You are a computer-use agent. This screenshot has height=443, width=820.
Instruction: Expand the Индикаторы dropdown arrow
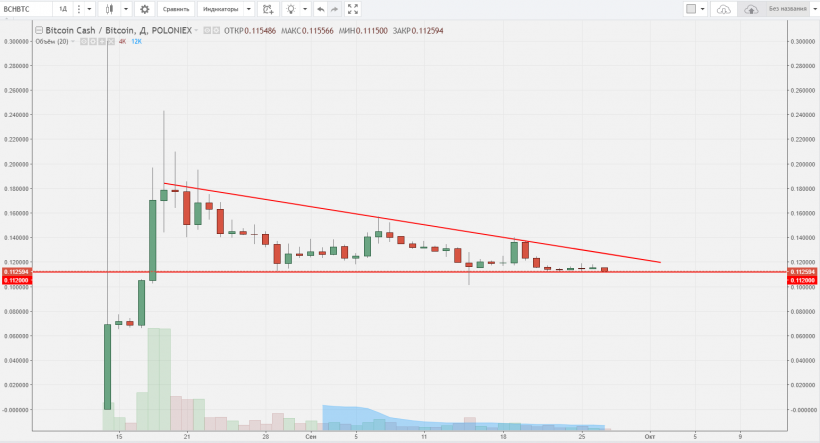(249, 9)
